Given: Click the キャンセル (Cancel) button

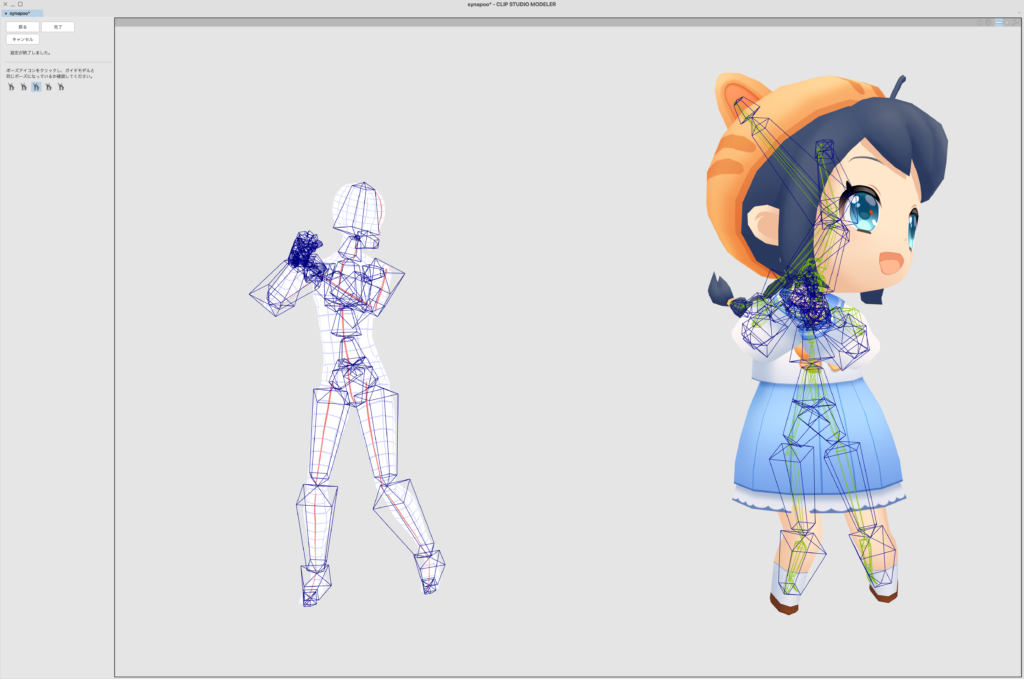Looking at the screenshot, I should click(x=23, y=39).
